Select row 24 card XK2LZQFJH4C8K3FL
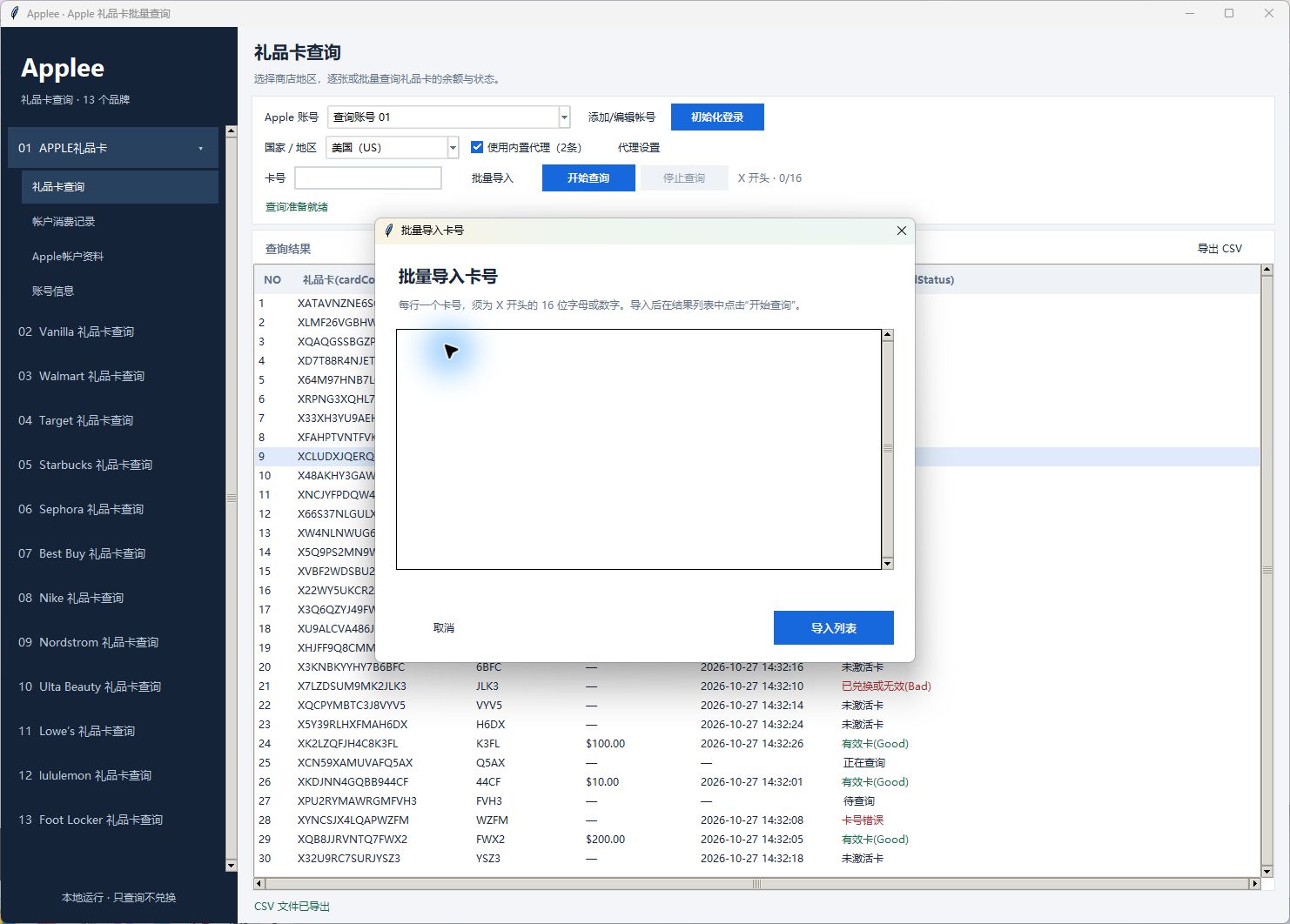Viewport: 1290px width, 924px height. (x=756, y=744)
